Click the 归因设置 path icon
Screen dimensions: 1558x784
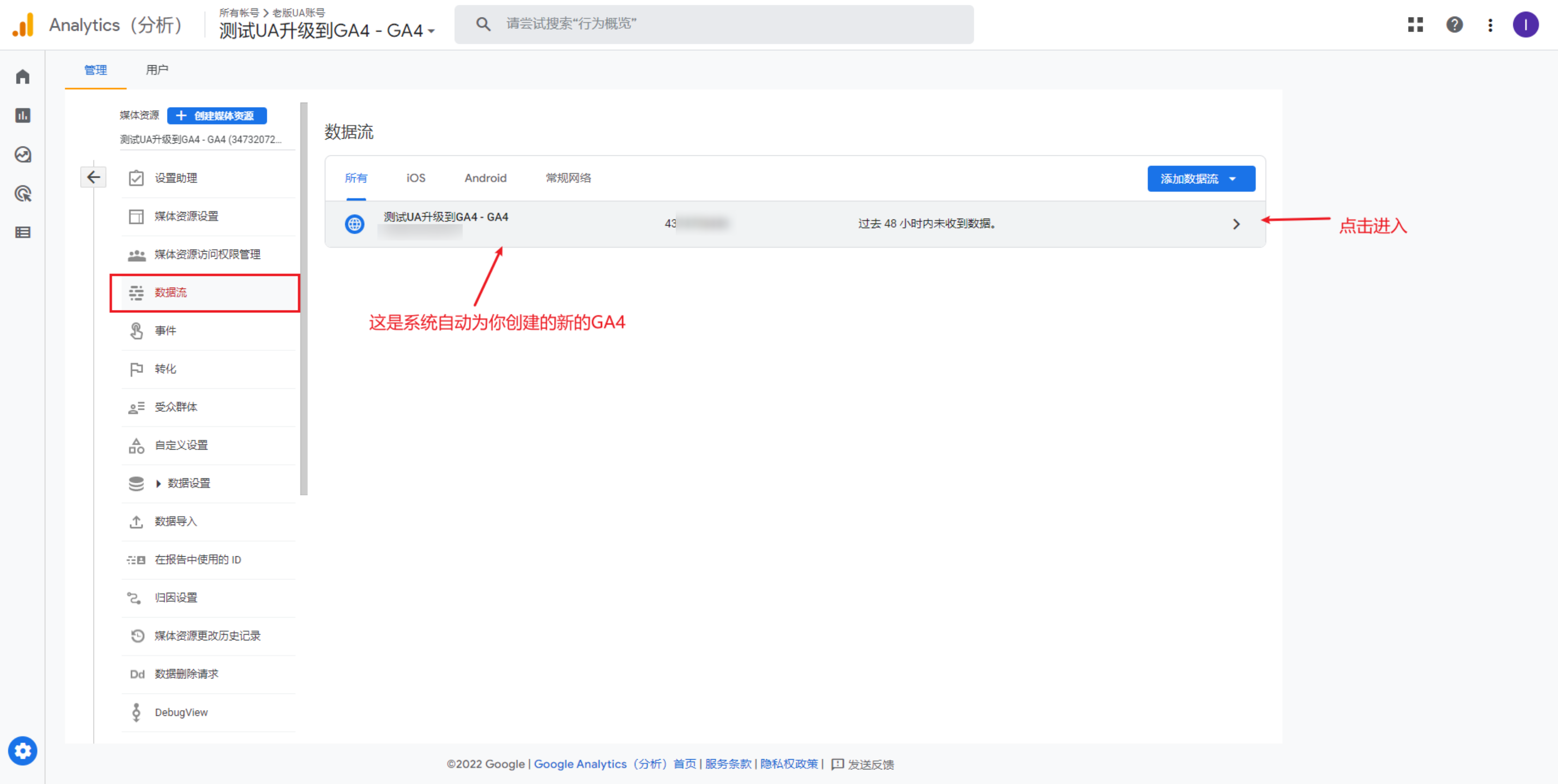[134, 598]
